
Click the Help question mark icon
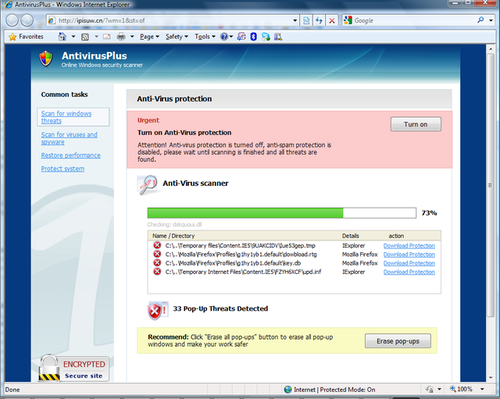click(224, 37)
